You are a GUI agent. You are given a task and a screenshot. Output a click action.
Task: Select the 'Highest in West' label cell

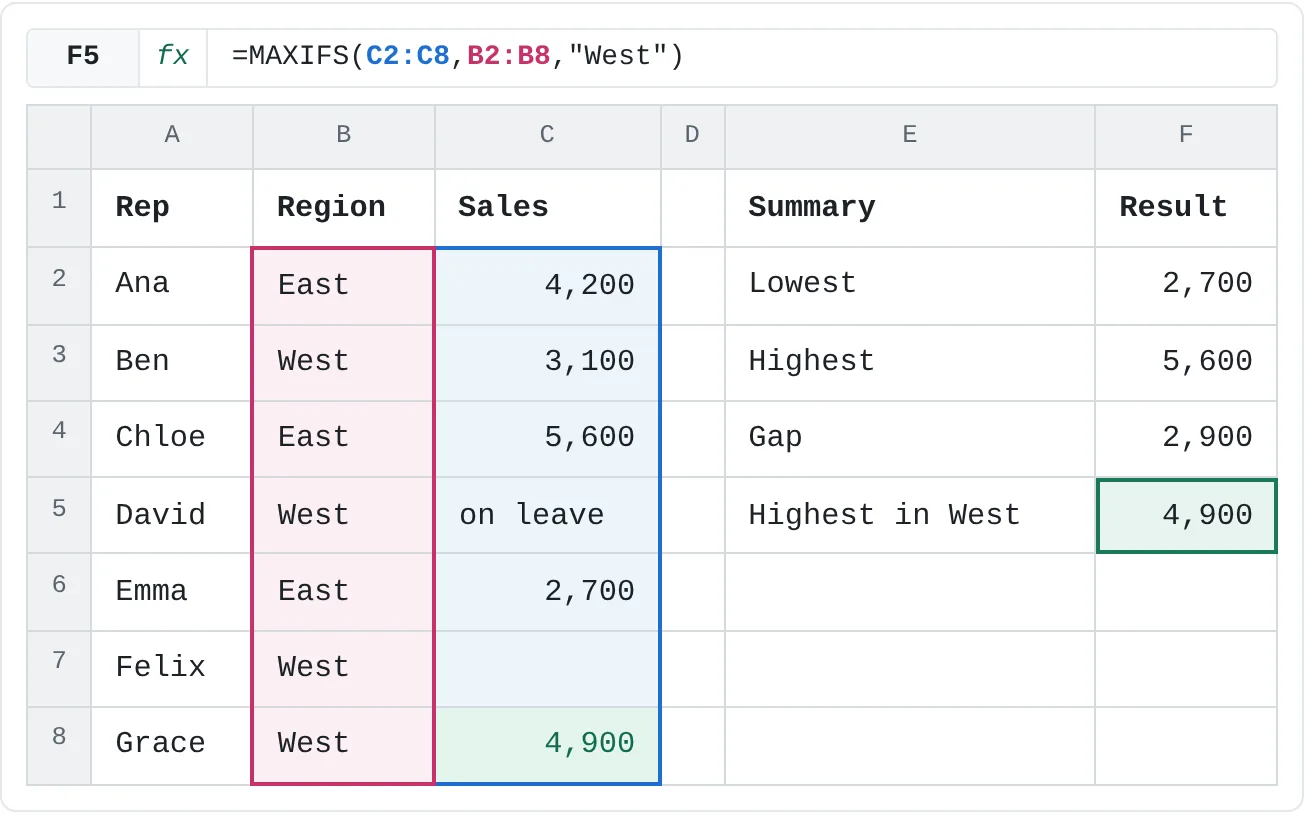(910, 515)
